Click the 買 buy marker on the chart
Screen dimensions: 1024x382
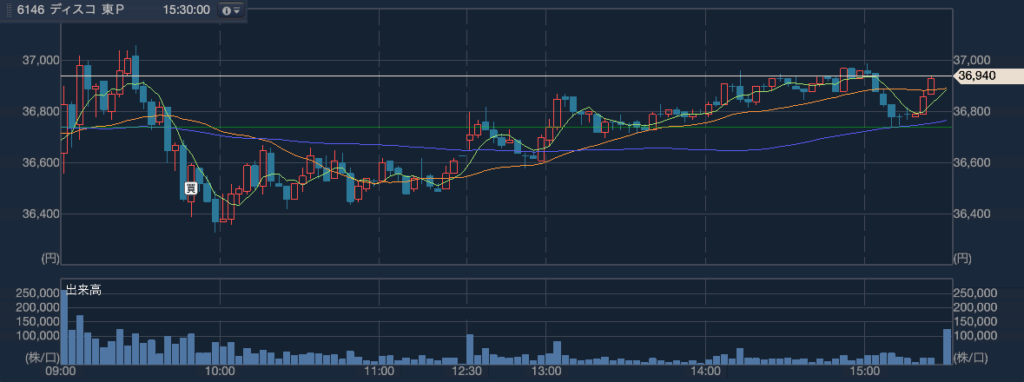191,189
